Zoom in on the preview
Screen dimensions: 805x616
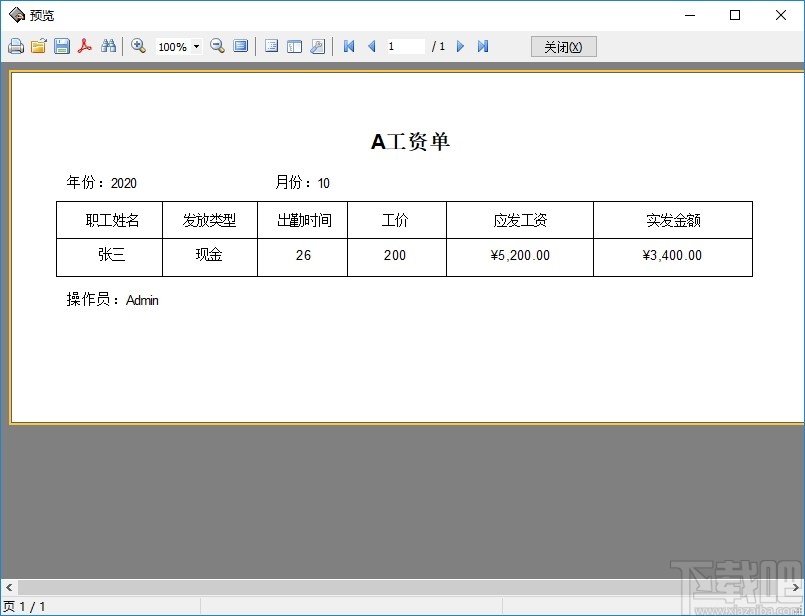139,46
